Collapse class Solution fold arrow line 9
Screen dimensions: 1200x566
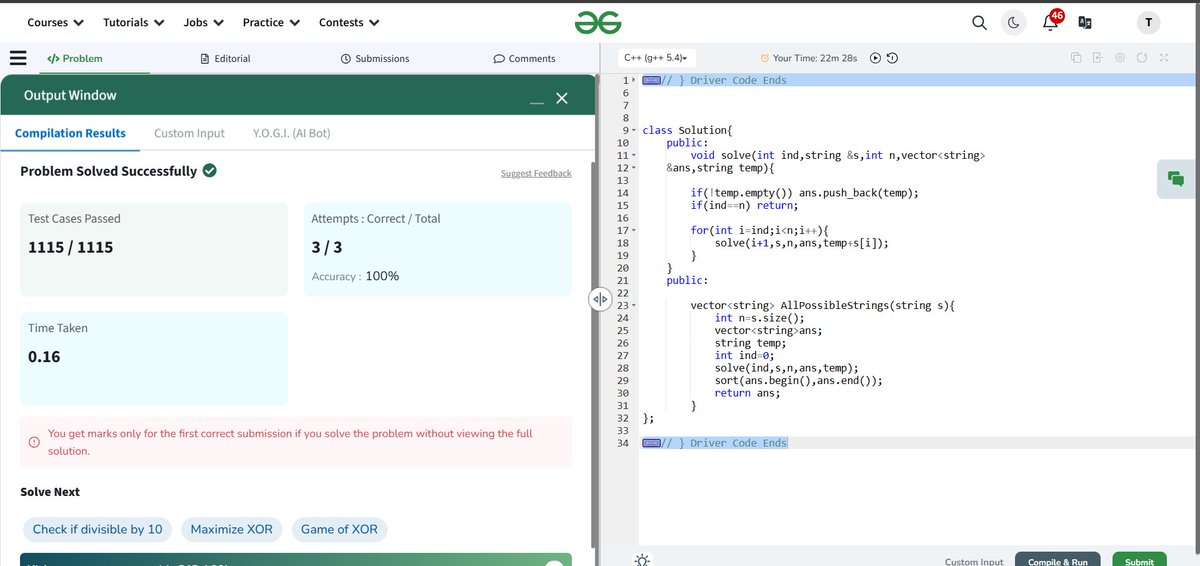pyautogui.click(x=633, y=130)
